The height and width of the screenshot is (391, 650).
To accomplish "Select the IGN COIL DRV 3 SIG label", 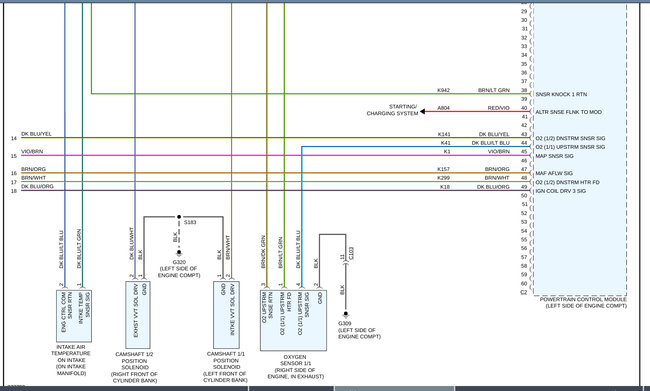I will [x=560, y=191].
